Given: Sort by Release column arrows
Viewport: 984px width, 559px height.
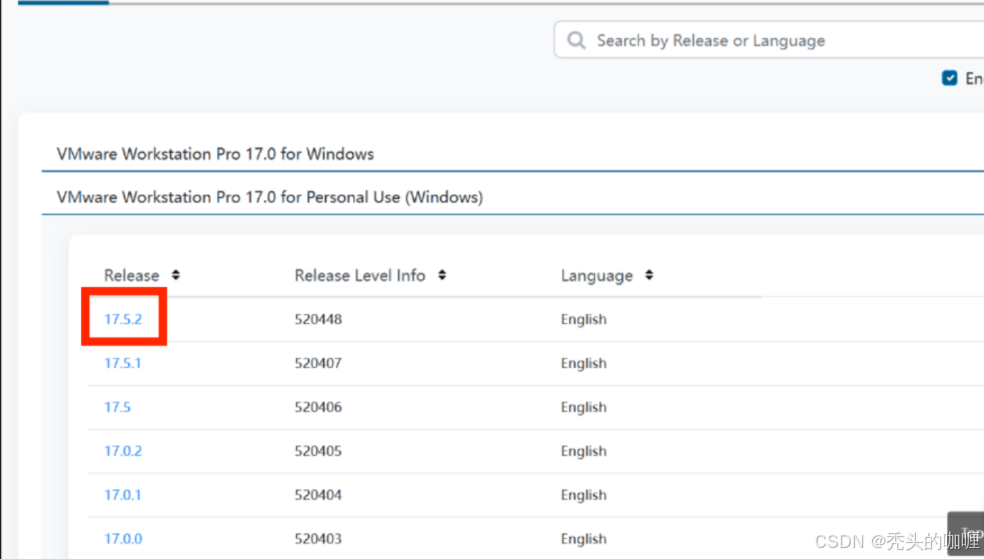Looking at the screenshot, I should coord(176,275).
